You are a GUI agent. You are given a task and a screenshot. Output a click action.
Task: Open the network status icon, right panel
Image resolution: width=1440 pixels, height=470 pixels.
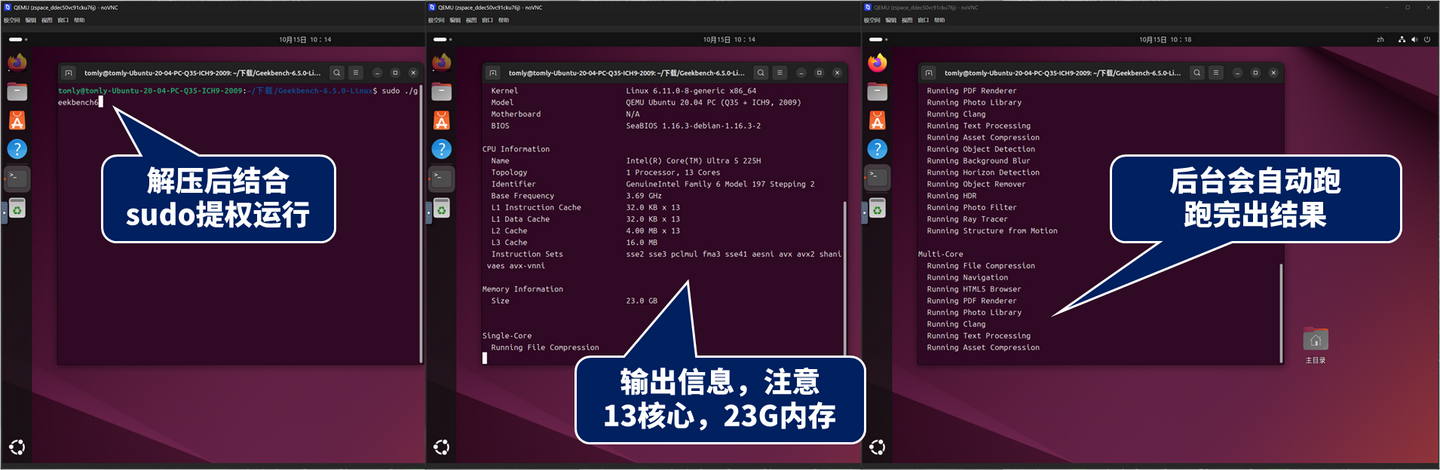click(1402, 39)
